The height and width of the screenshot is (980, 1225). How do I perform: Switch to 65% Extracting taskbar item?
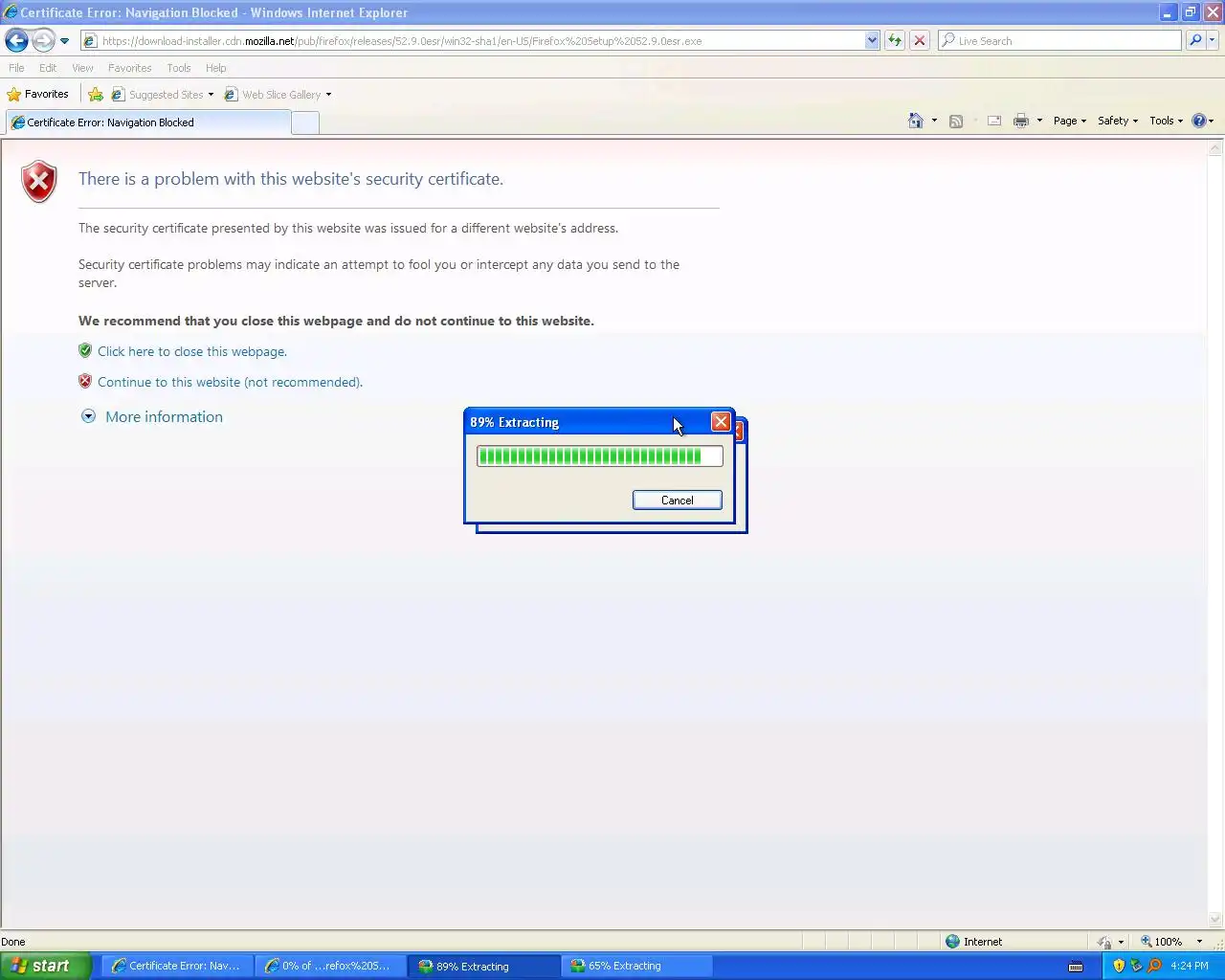(x=636, y=966)
